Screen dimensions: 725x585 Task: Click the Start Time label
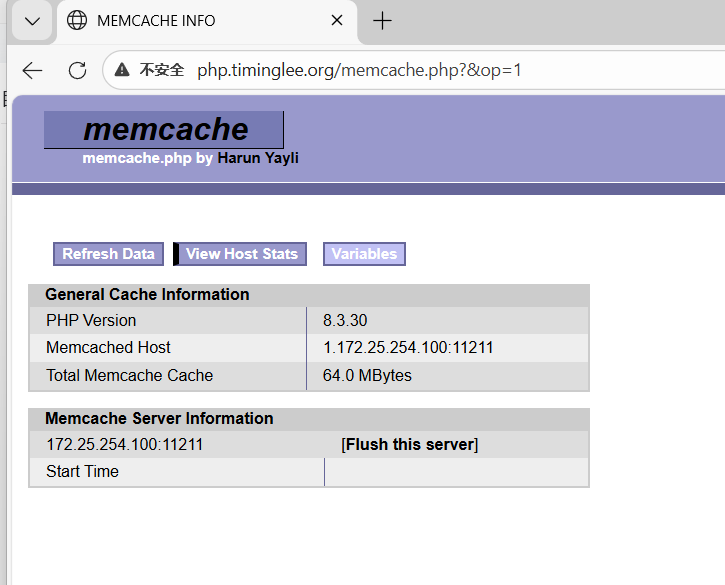click(x=82, y=471)
